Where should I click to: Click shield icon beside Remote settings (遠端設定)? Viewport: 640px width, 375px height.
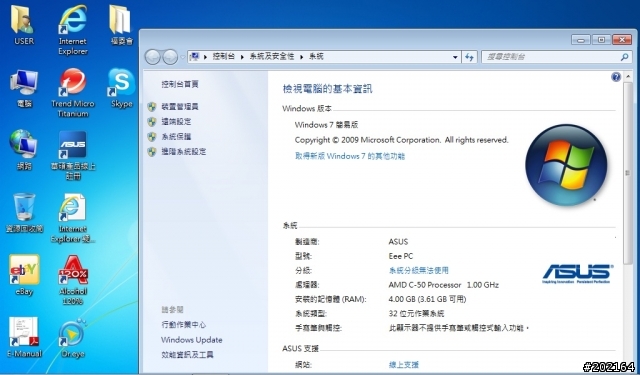[152, 122]
